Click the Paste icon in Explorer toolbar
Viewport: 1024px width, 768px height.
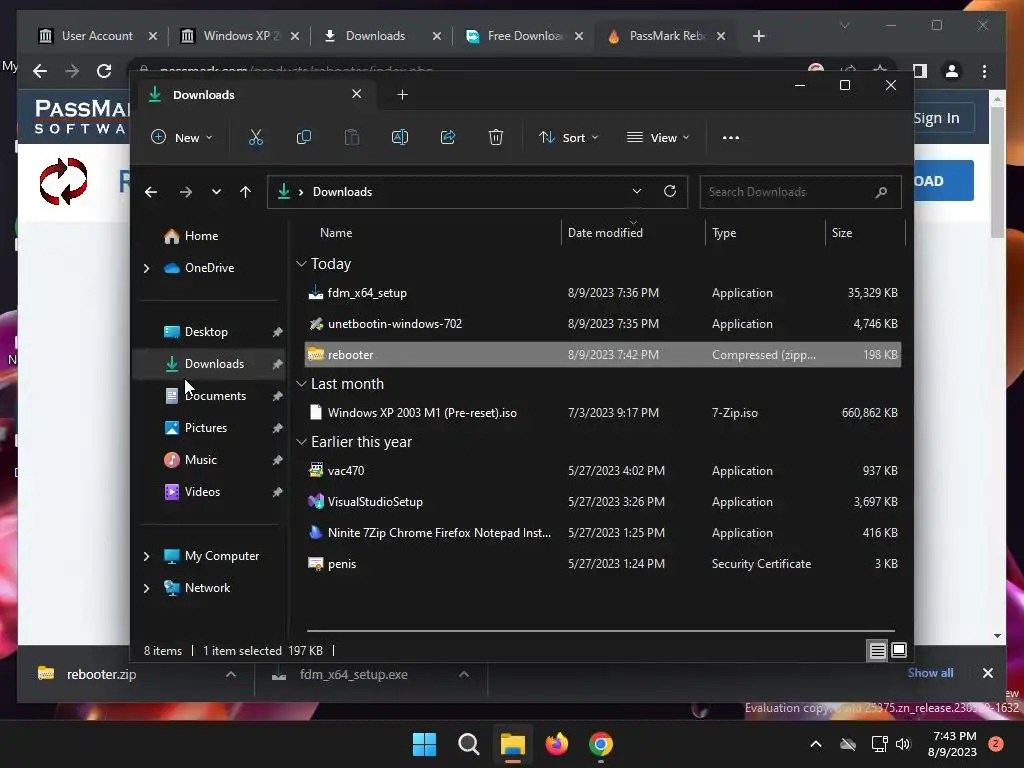pyautogui.click(x=352, y=137)
